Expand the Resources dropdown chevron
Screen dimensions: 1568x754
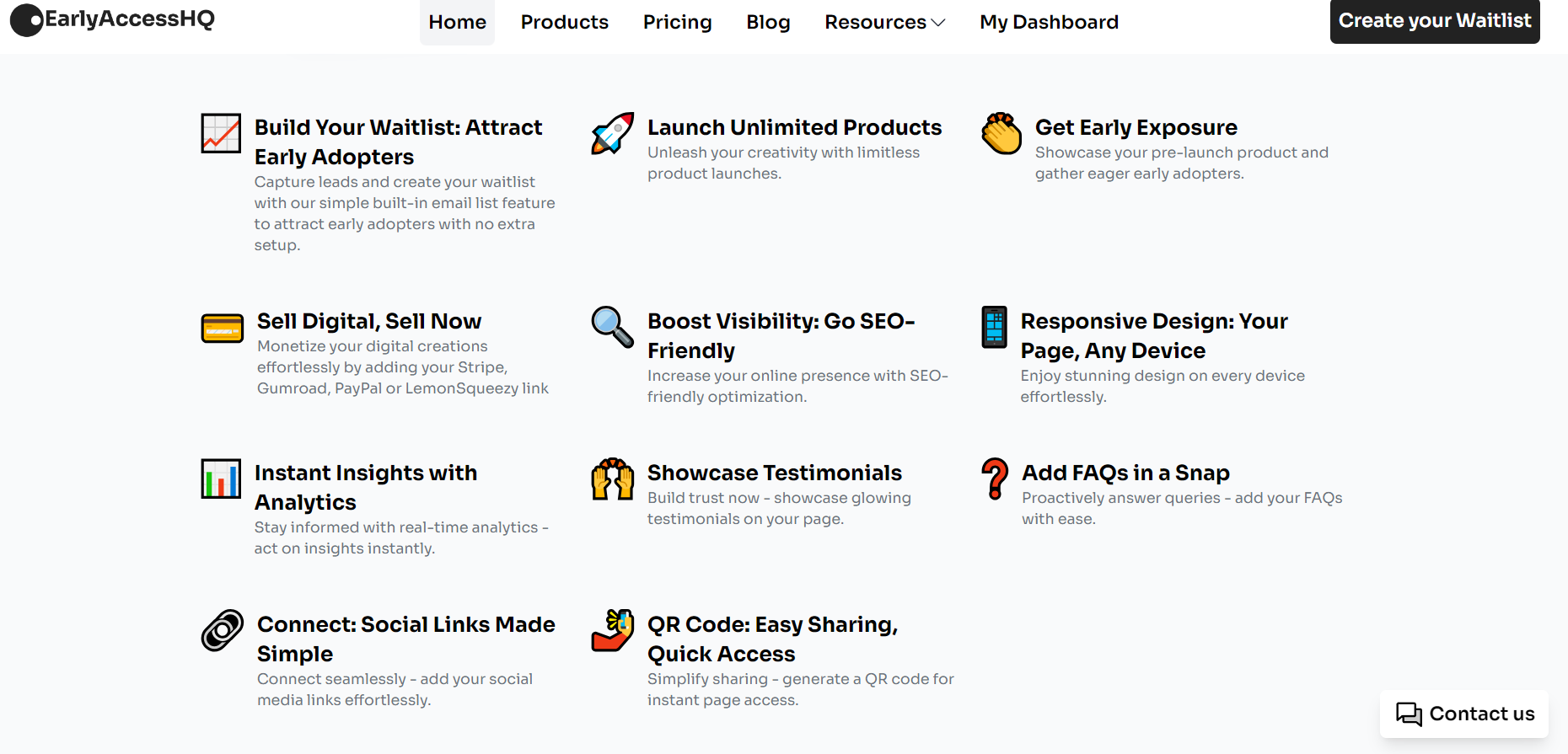pyautogui.click(x=937, y=23)
